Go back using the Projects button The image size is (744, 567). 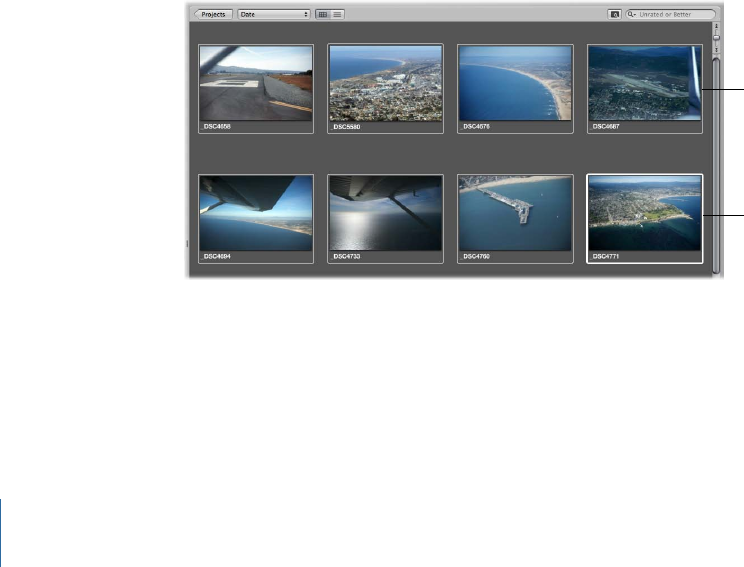213,14
